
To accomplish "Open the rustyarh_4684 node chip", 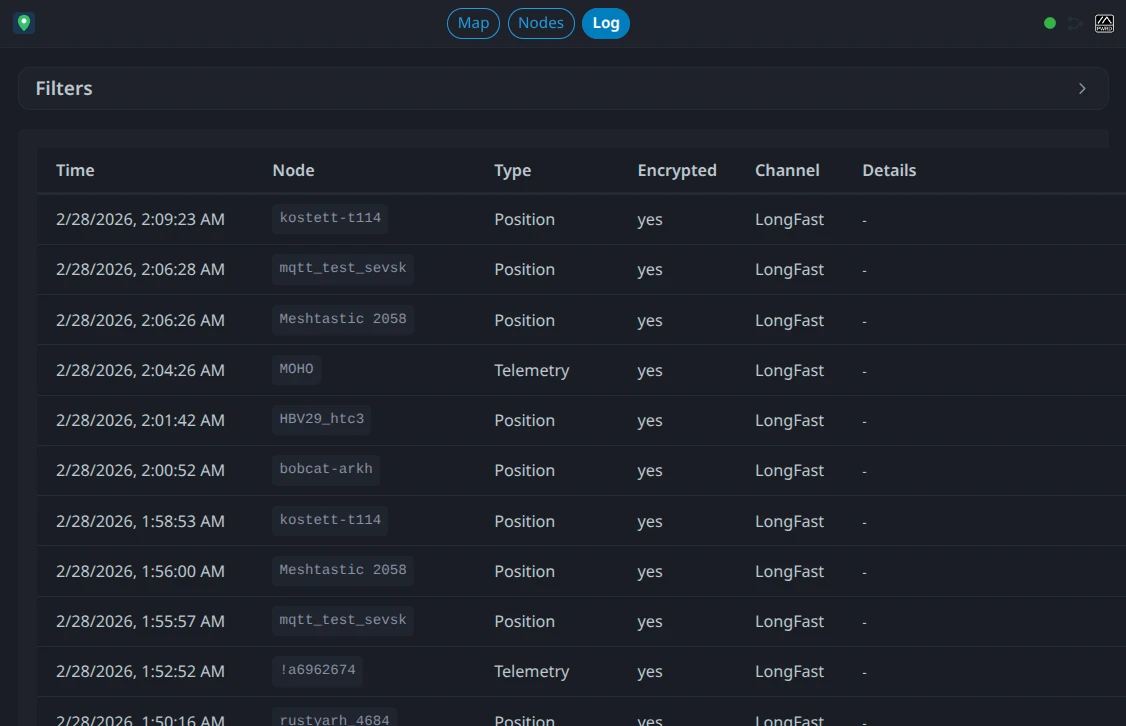I will point(334,718).
